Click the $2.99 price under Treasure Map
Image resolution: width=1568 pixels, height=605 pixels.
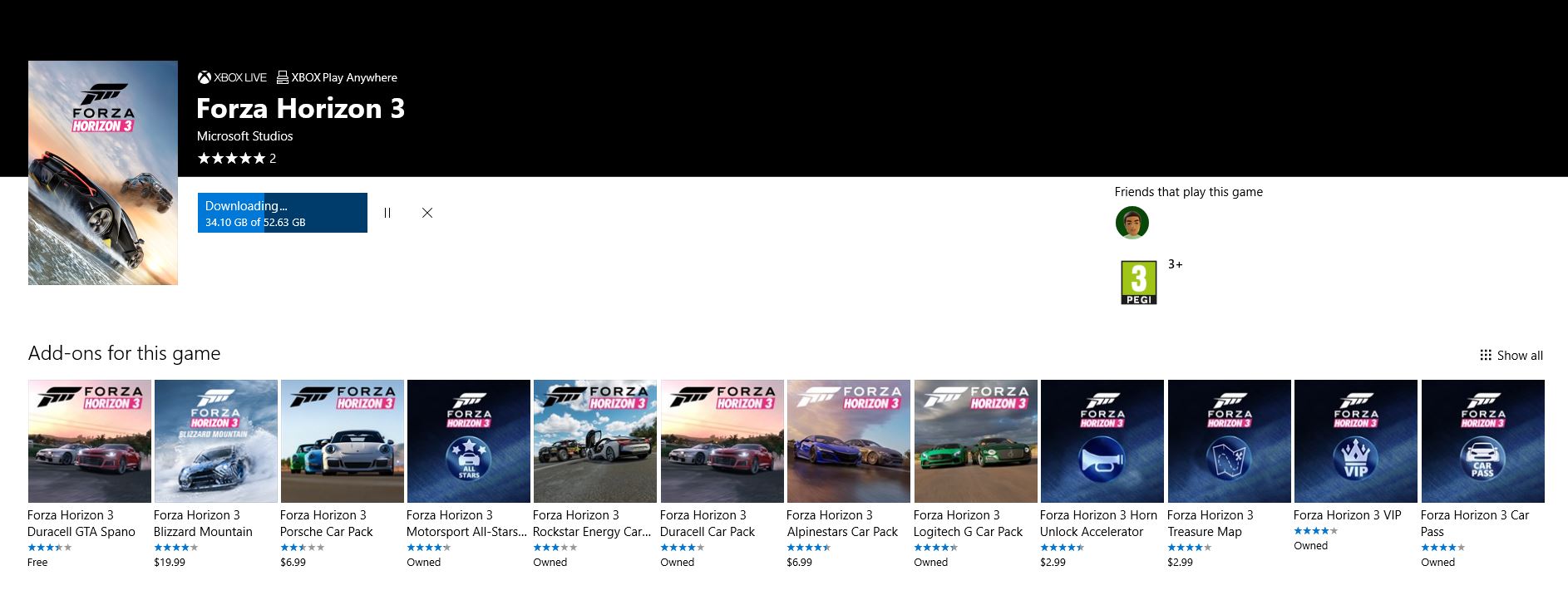tap(1181, 563)
